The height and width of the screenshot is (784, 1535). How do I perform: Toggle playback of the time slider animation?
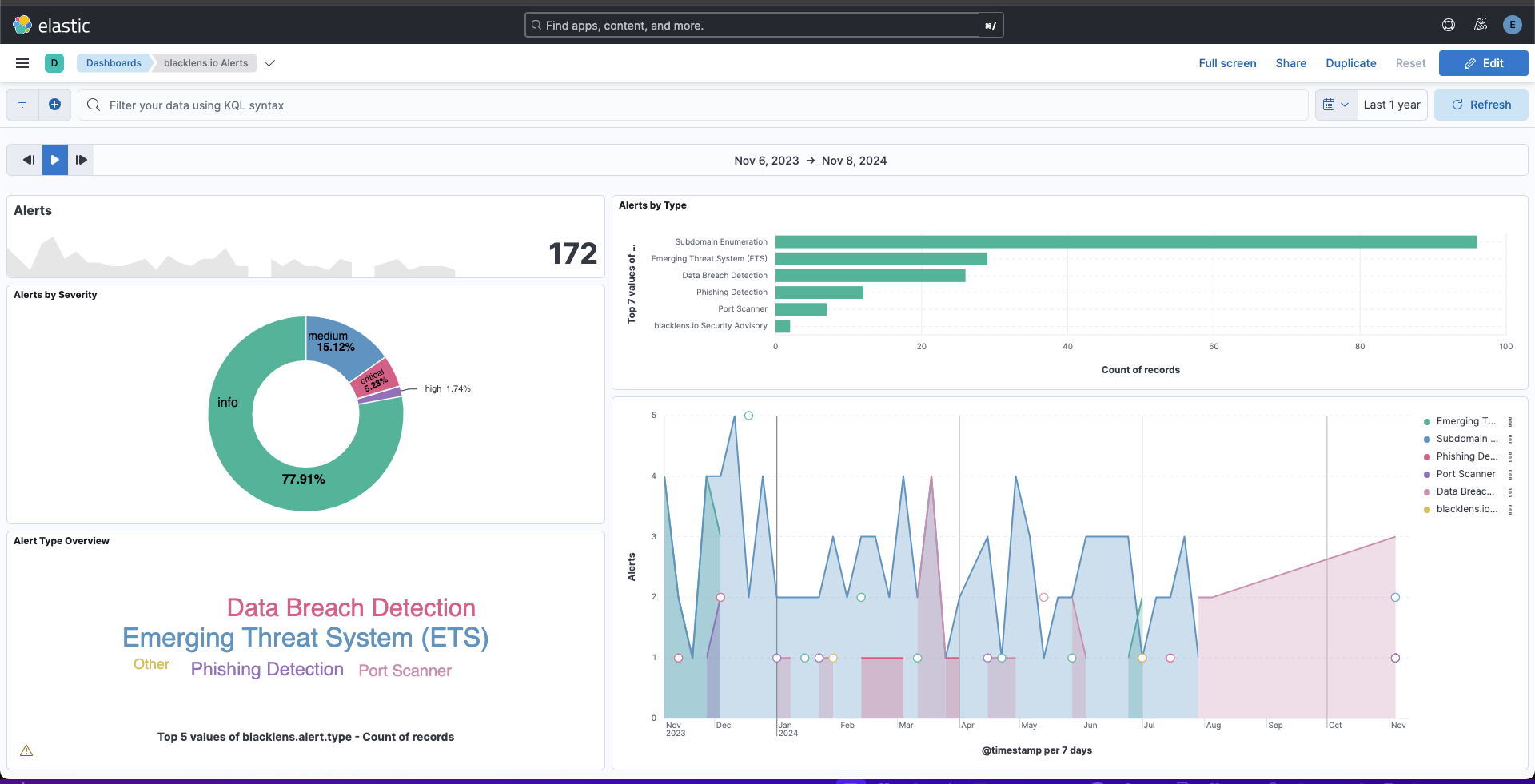click(54, 160)
